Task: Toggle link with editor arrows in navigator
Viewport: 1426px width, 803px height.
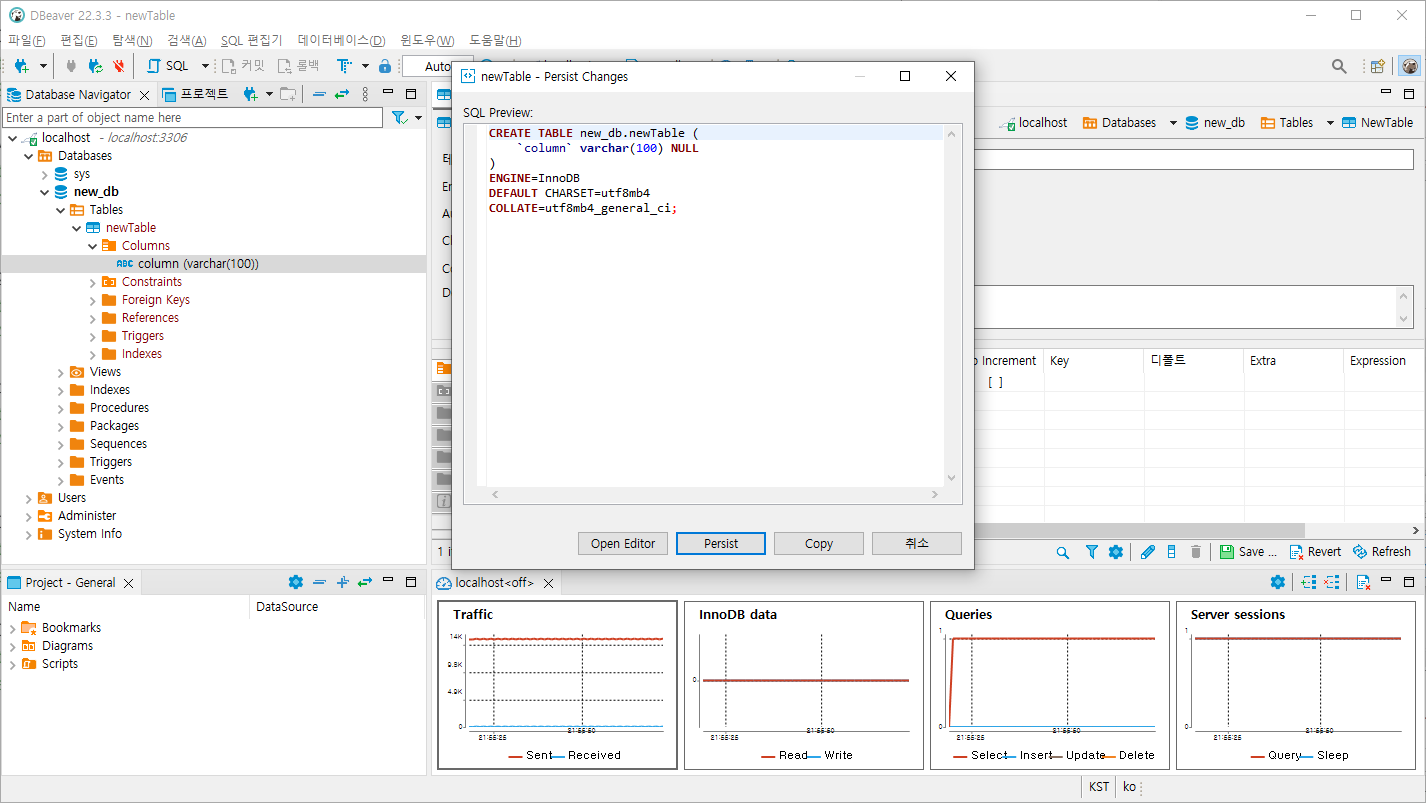Action: click(x=342, y=94)
